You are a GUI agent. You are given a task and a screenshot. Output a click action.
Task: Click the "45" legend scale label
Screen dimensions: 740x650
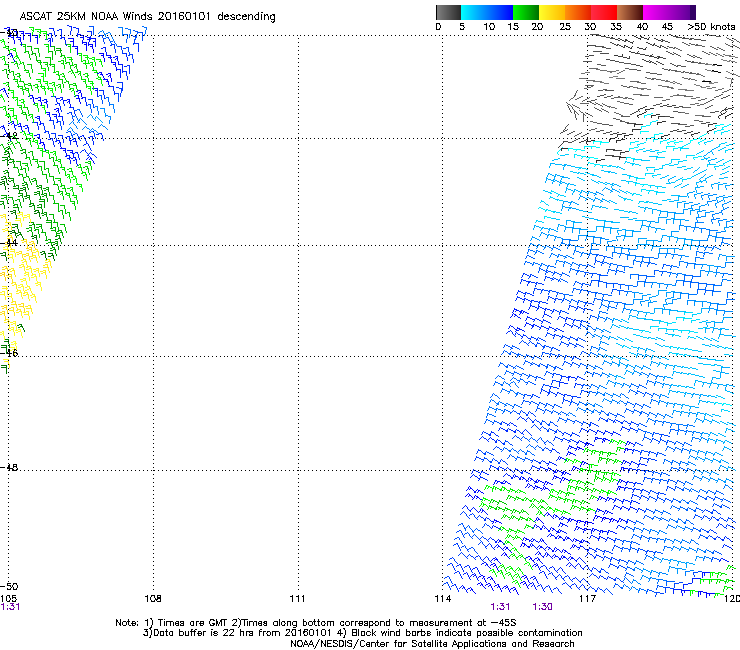(667, 27)
